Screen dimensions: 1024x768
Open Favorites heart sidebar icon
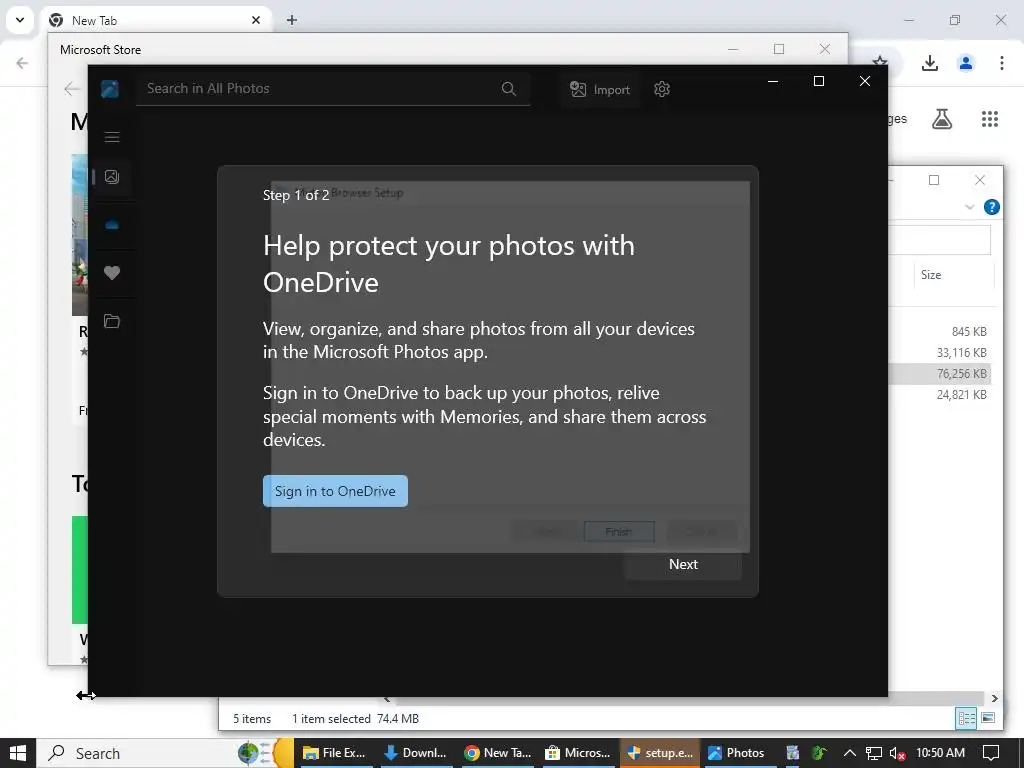click(112, 273)
